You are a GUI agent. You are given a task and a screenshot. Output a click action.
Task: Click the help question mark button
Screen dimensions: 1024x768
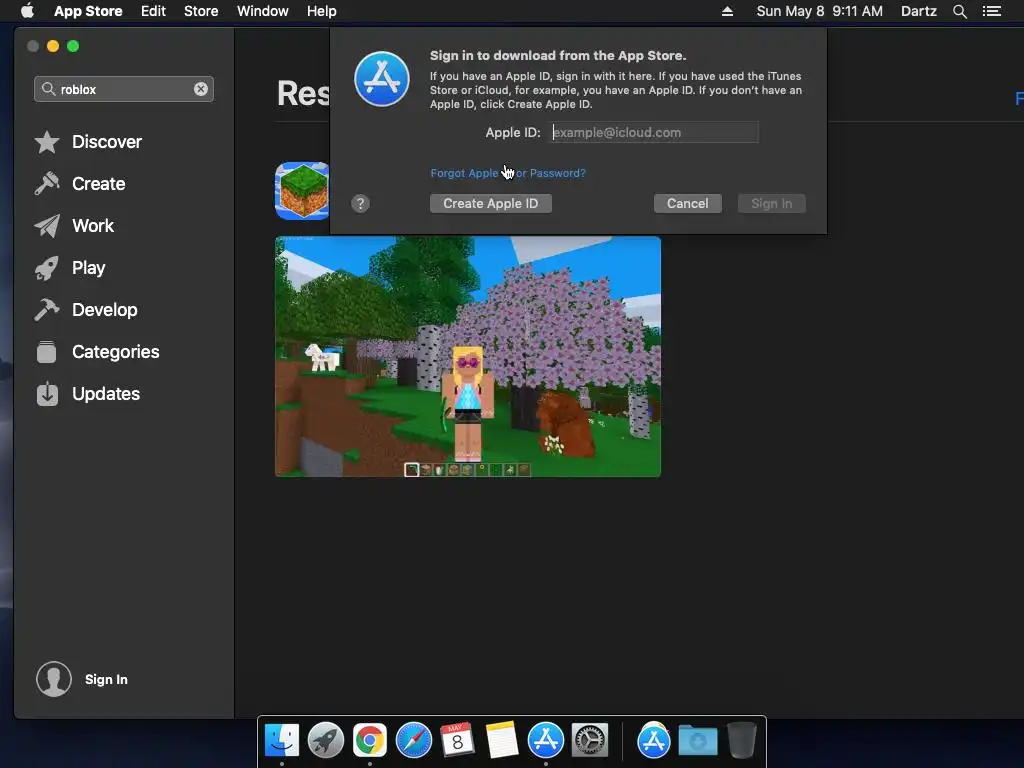point(360,204)
